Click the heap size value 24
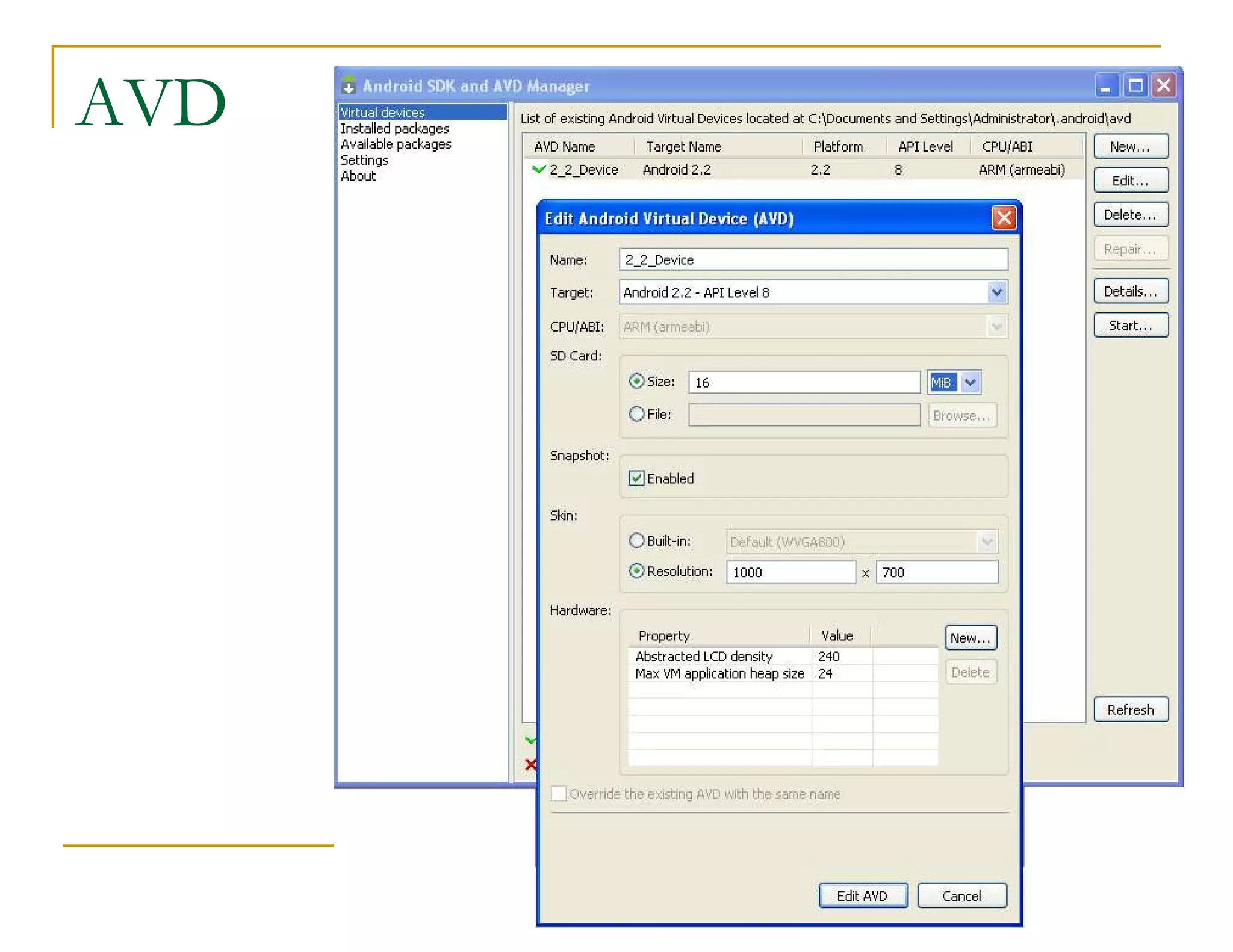This screenshot has height=952, width=1233. (x=825, y=673)
